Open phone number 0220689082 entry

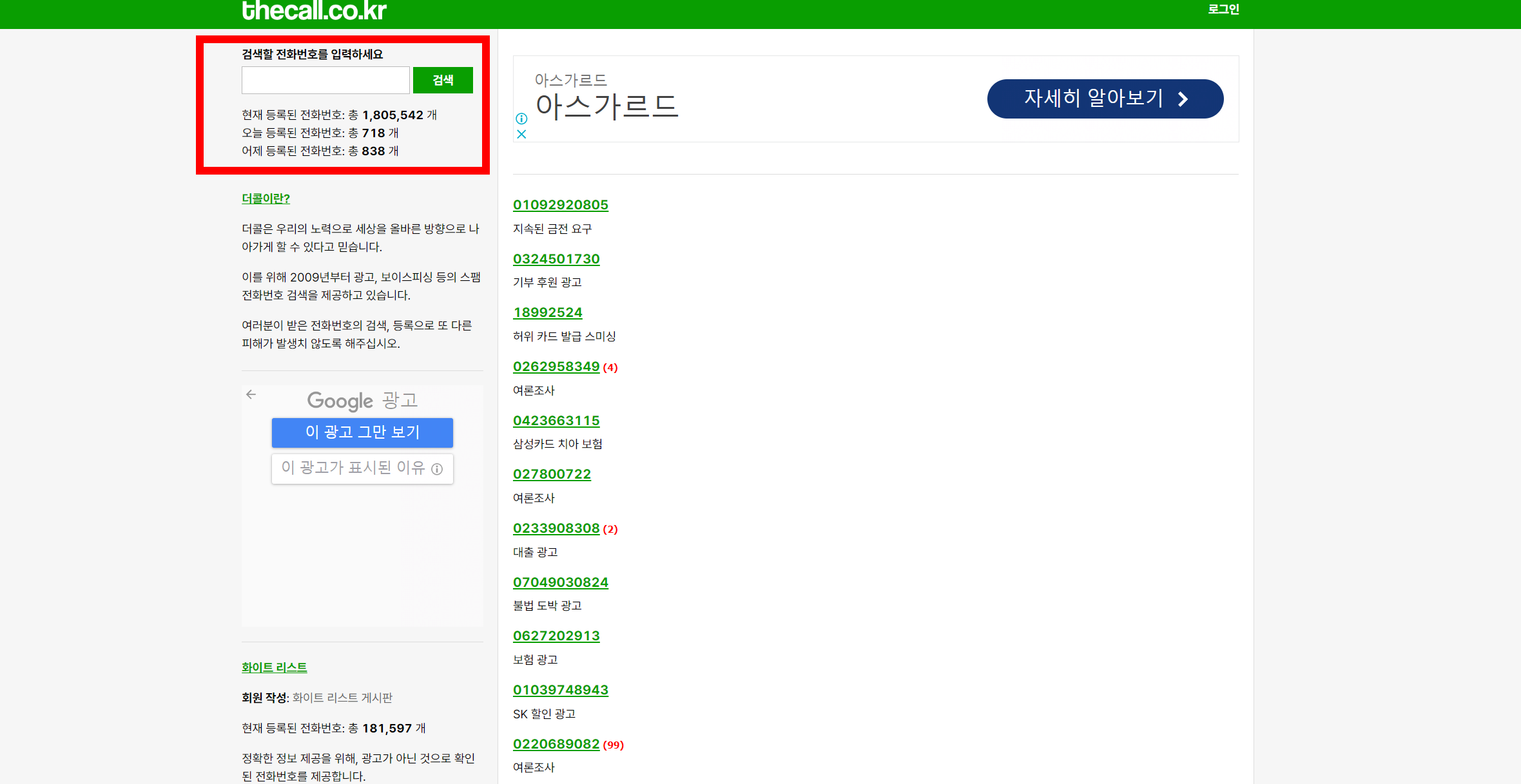pyautogui.click(x=556, y=744)
